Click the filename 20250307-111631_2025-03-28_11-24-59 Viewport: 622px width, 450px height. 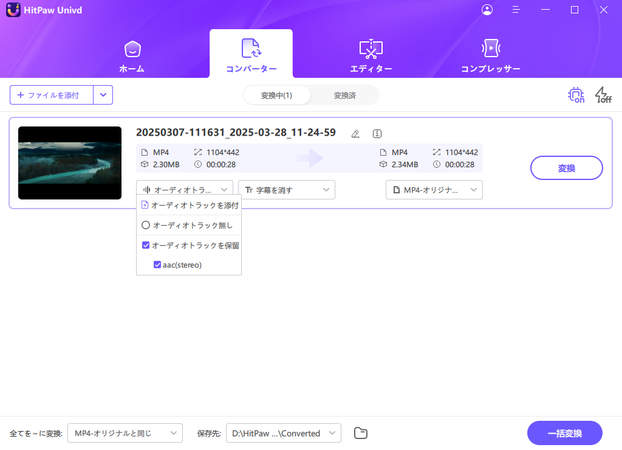click(236, 133)
